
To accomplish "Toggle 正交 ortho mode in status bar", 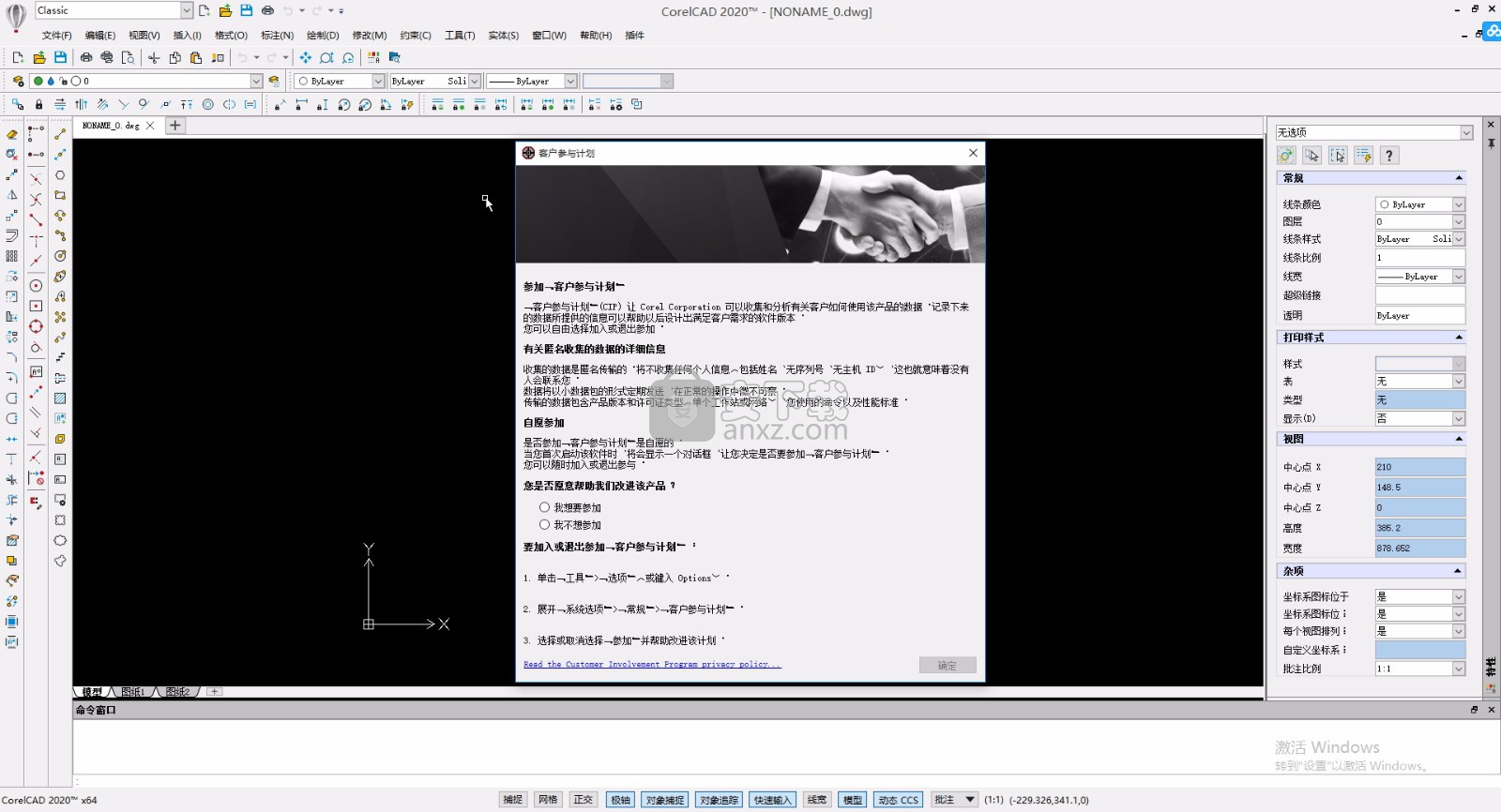I will point(584,800).
